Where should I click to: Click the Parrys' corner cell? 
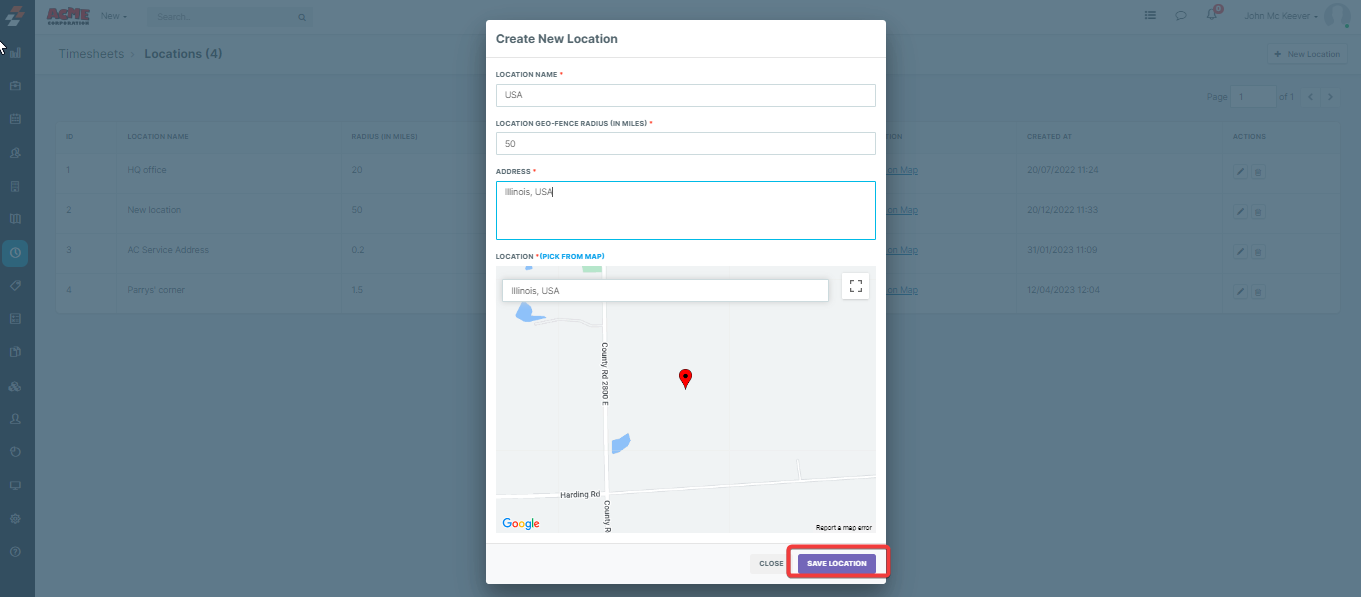[156, 290]
